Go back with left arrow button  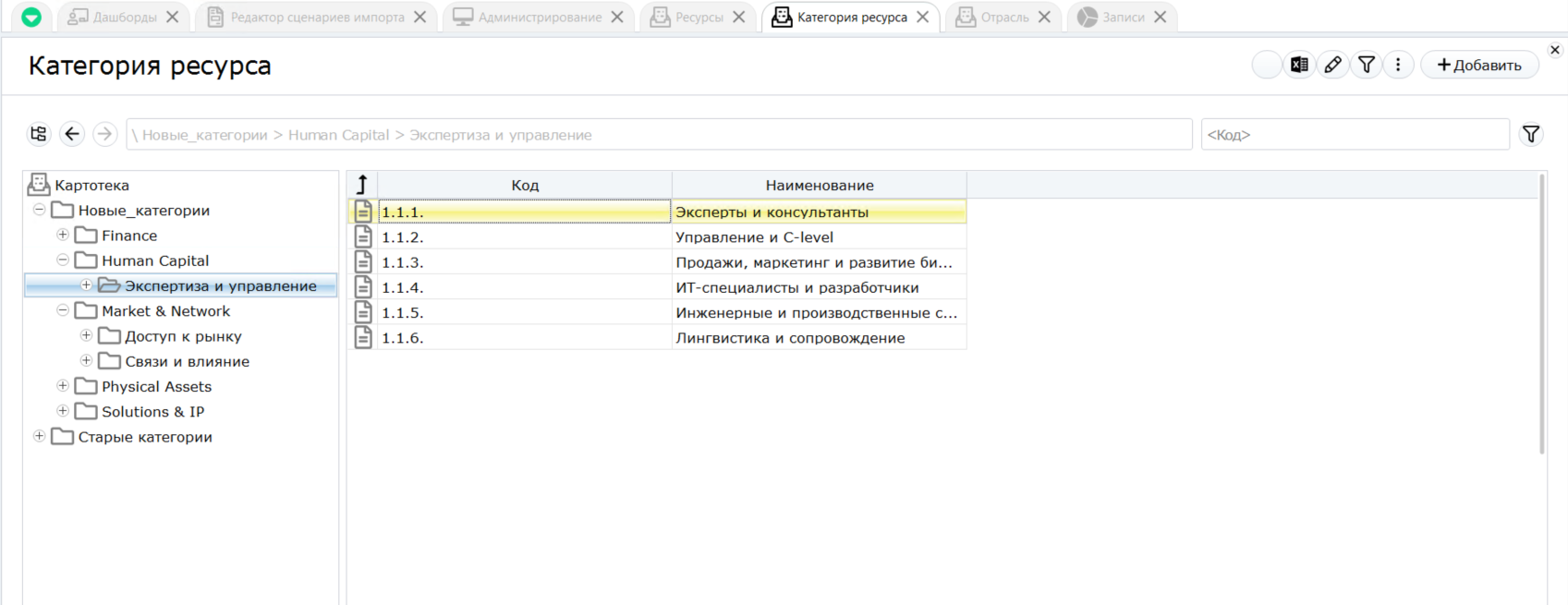pyautogui.click(x=72, y=134)
